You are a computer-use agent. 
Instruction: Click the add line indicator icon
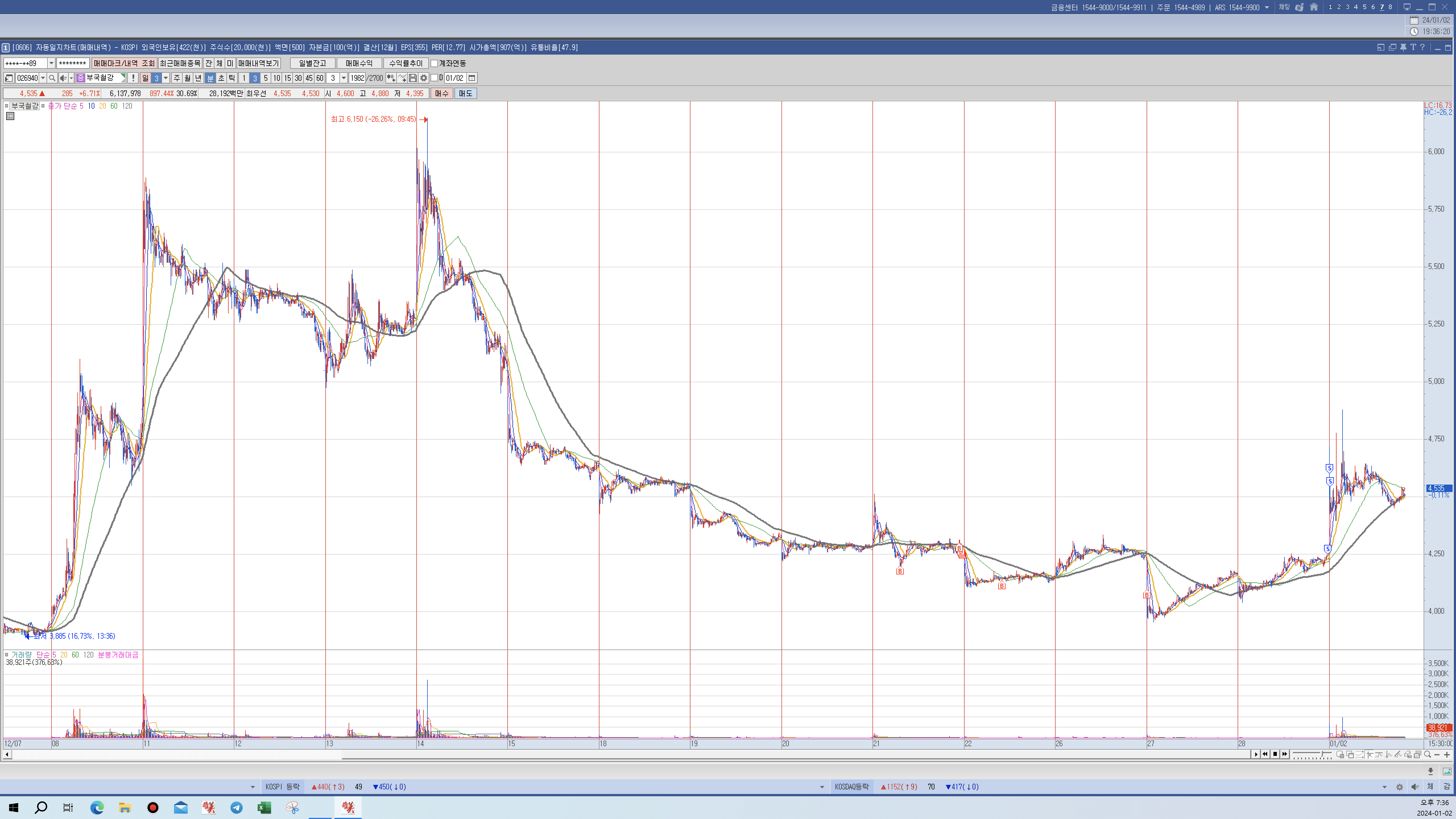(x=402, y=78)
